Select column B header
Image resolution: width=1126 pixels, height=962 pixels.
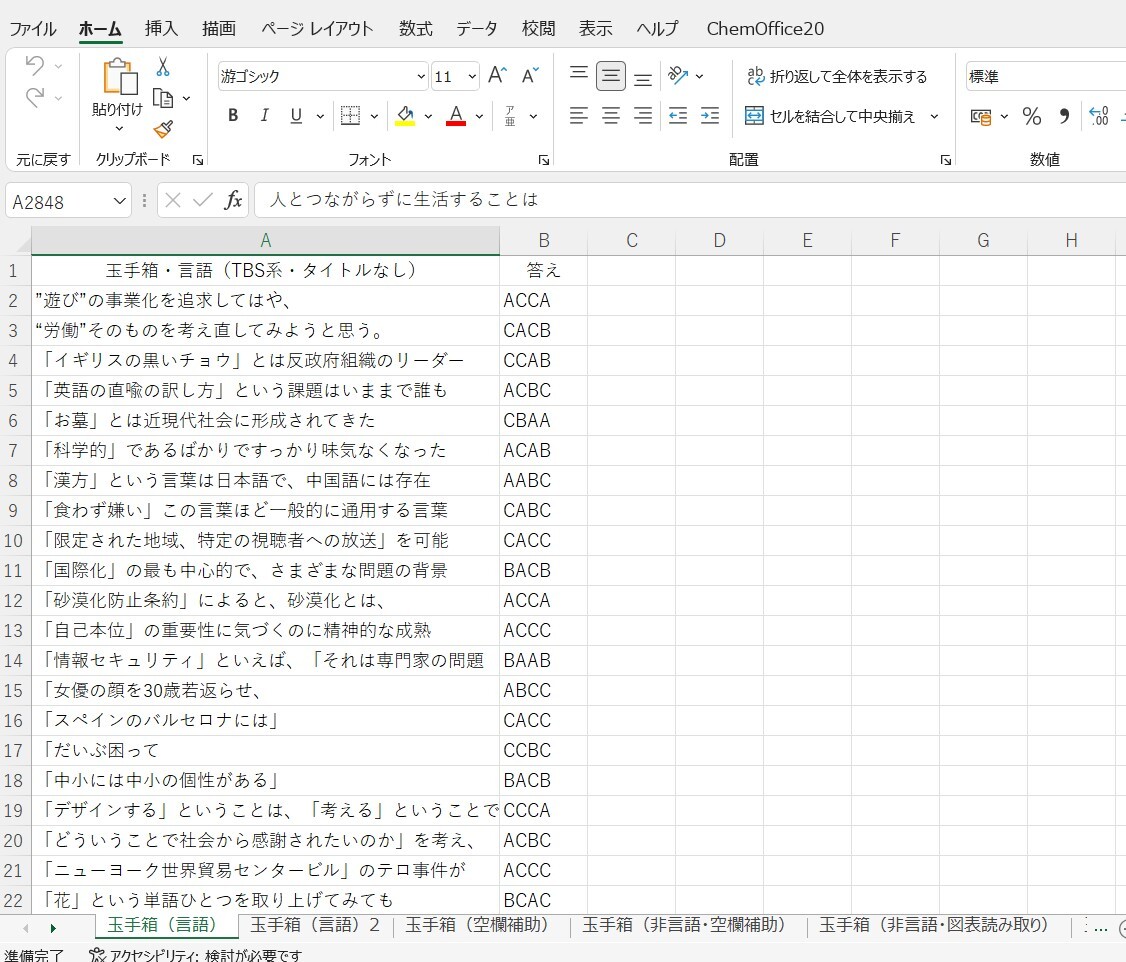coord(543,240)
